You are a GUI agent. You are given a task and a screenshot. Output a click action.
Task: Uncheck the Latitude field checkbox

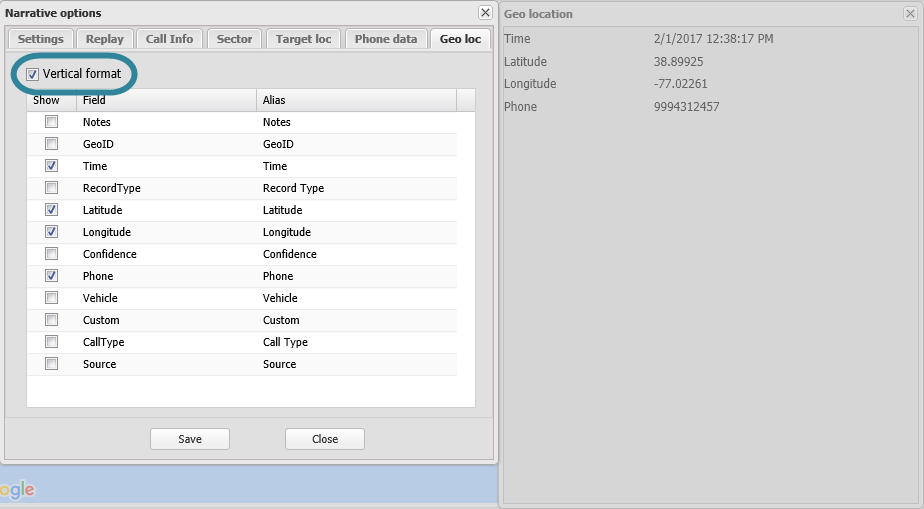click(51, 210)
